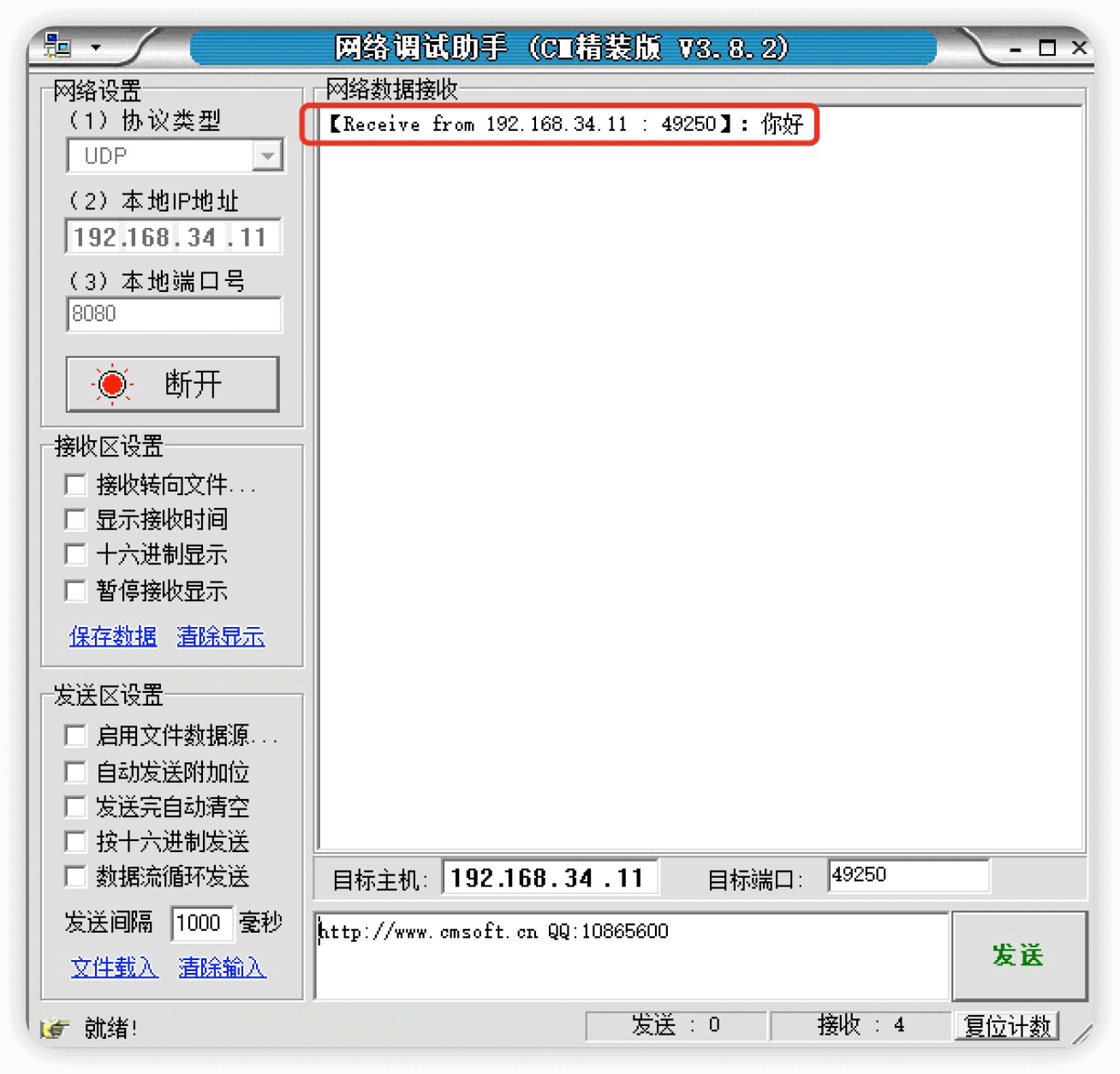Toggle the 暂停接收显示 checkbox
1120x1074 pixels.
(75, 591)
